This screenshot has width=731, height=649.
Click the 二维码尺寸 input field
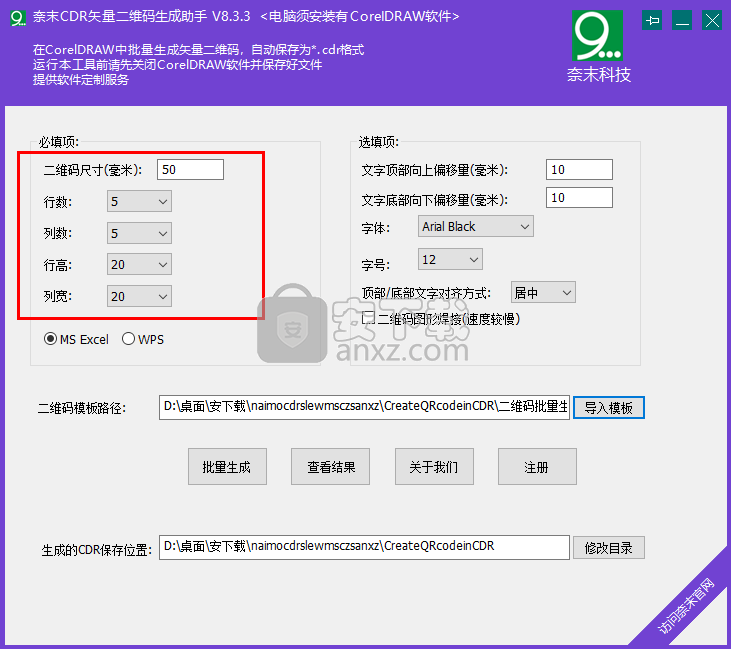tap(190, 170)
